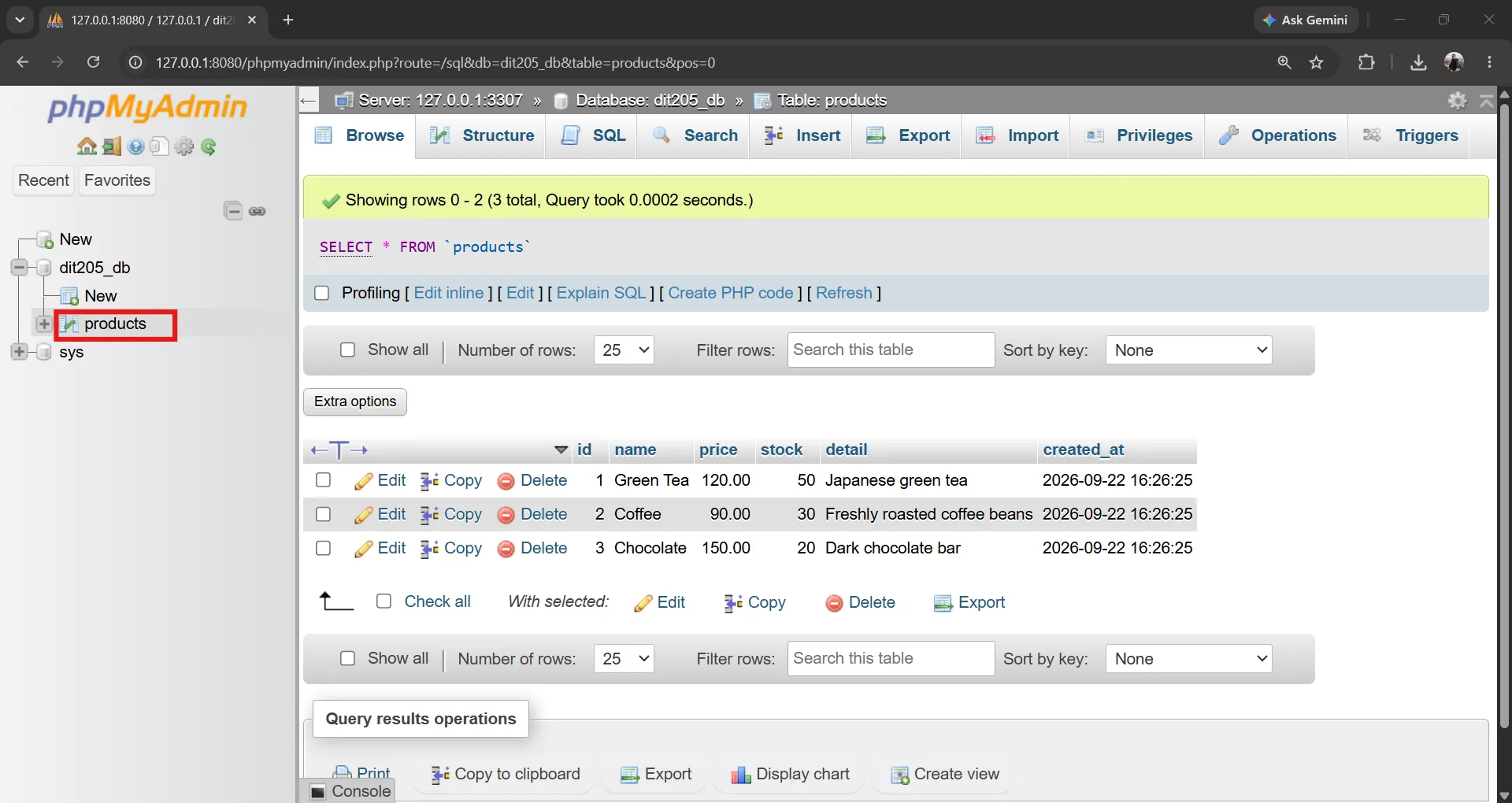This screenshot has width=1512, height=803.
Task: Click the With selected Copy icon
Action: point(733,603)
